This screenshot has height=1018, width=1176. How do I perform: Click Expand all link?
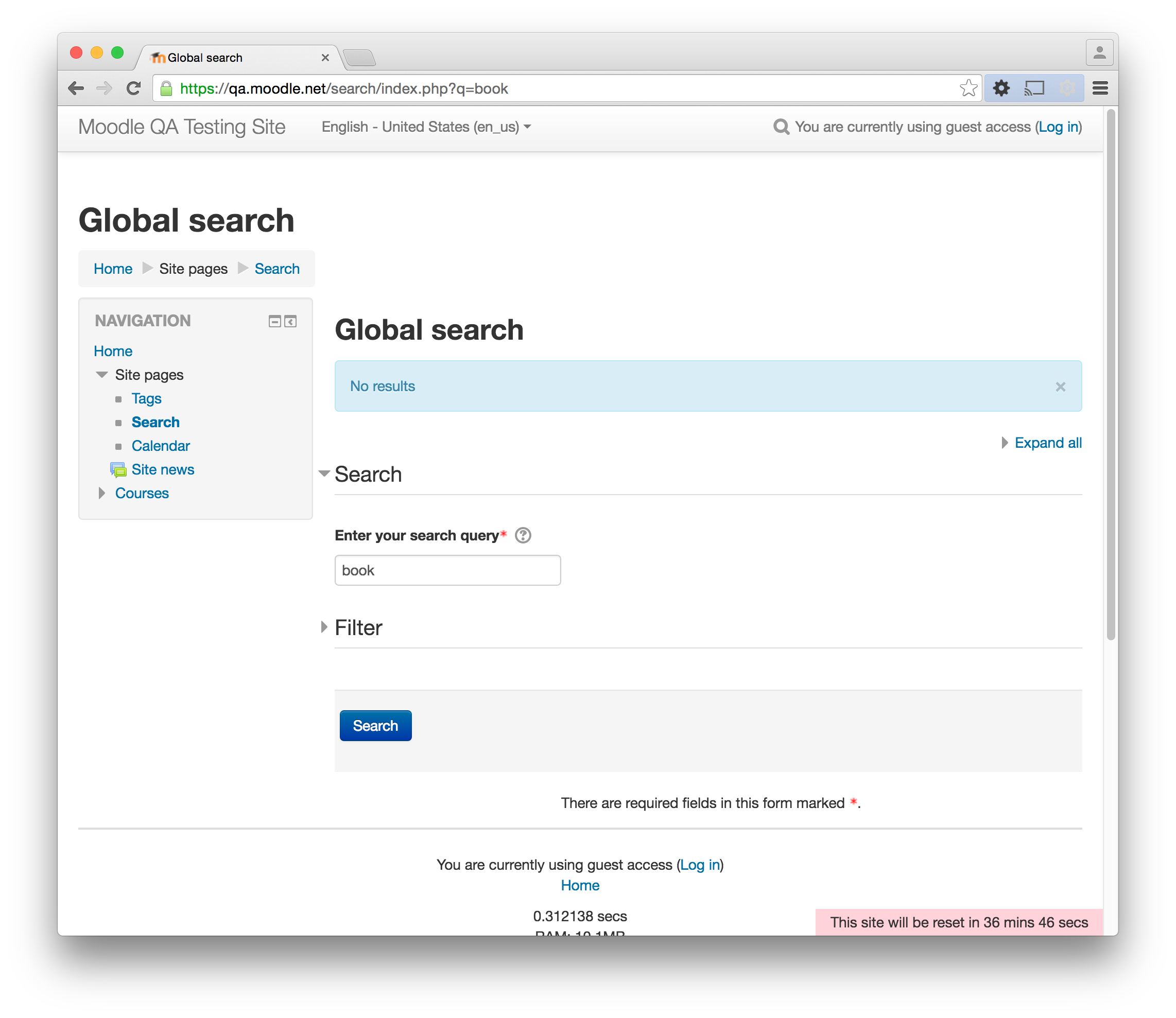click(x=1048, y=443)
